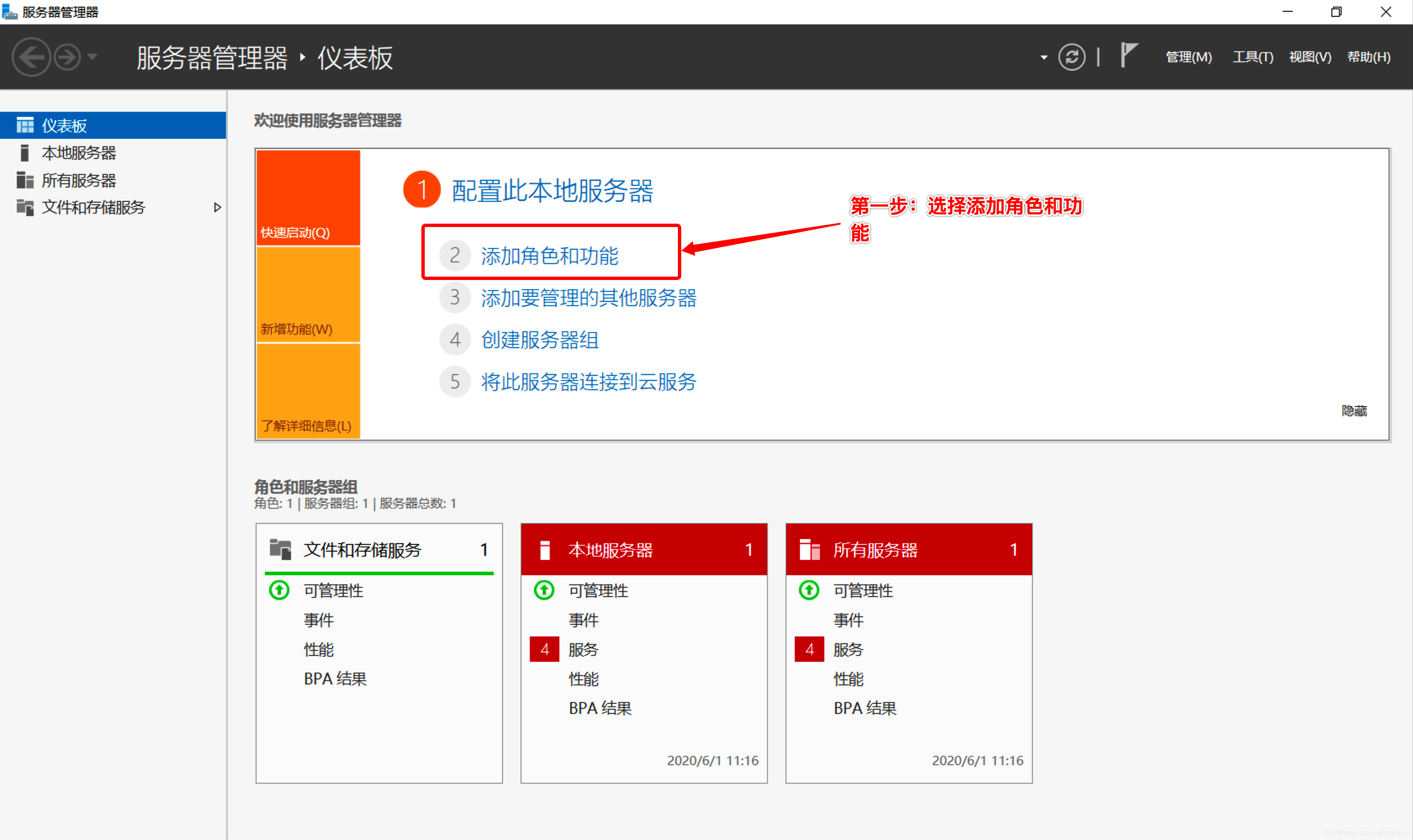
Task: Open the 帮助(H) menu
Action: tap(1368, 57)
